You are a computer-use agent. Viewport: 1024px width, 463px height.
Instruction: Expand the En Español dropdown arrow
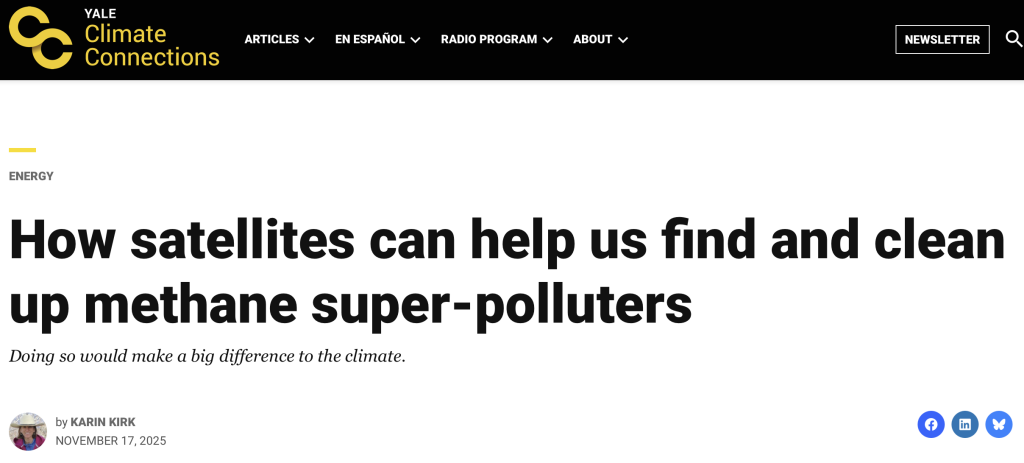point(415,40)
